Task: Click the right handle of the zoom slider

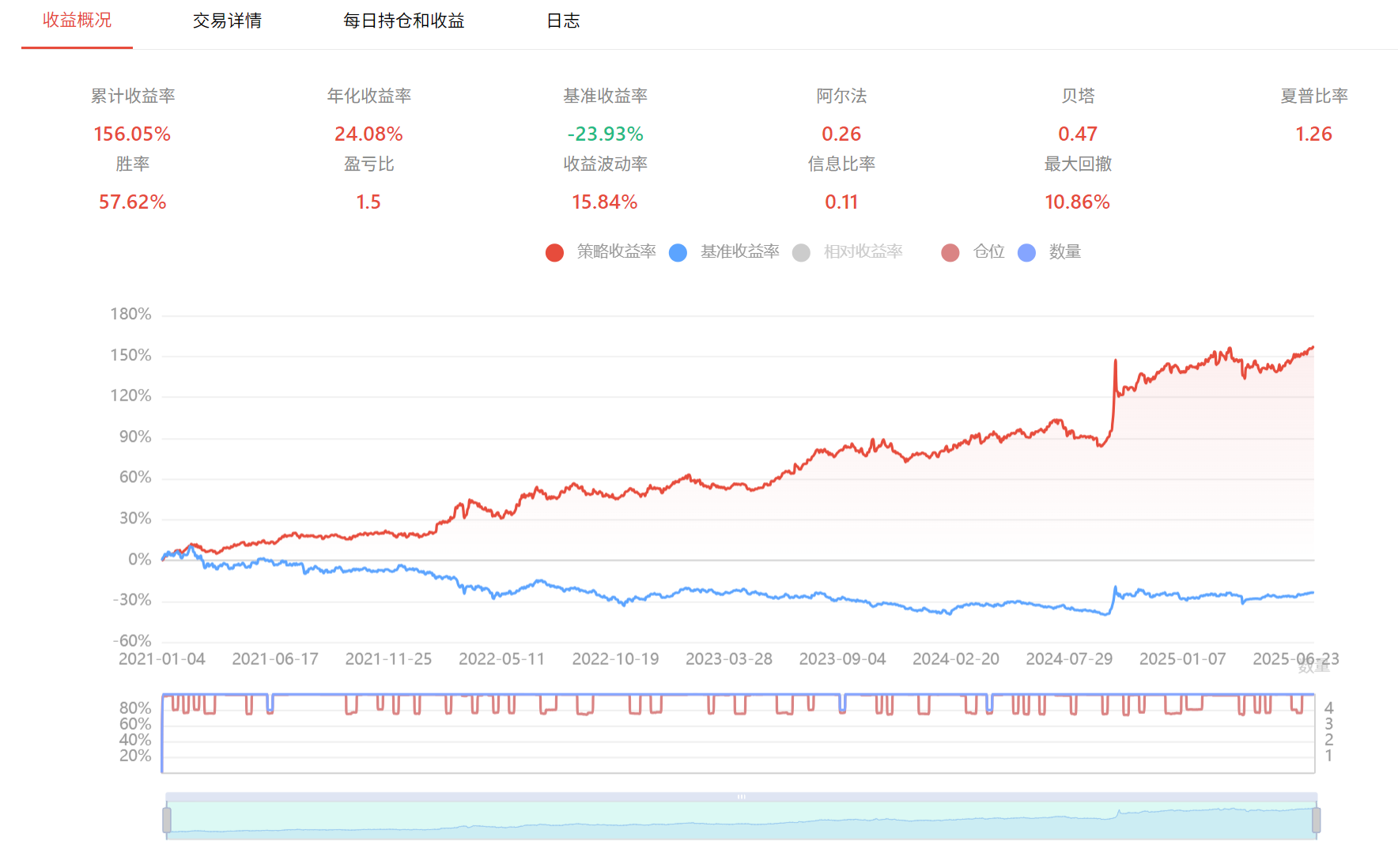Action: click(1316, 820)
